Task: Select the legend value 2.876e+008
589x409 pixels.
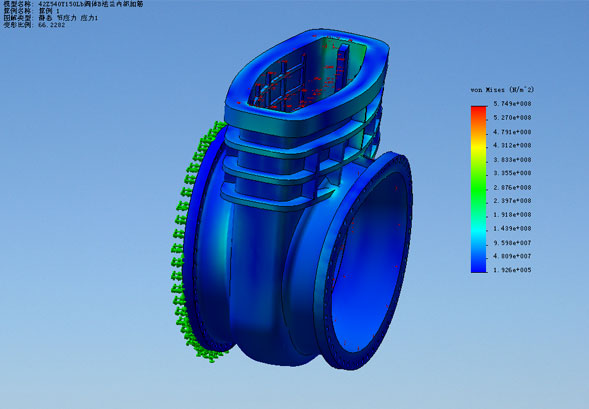Action: coord(512,187)
